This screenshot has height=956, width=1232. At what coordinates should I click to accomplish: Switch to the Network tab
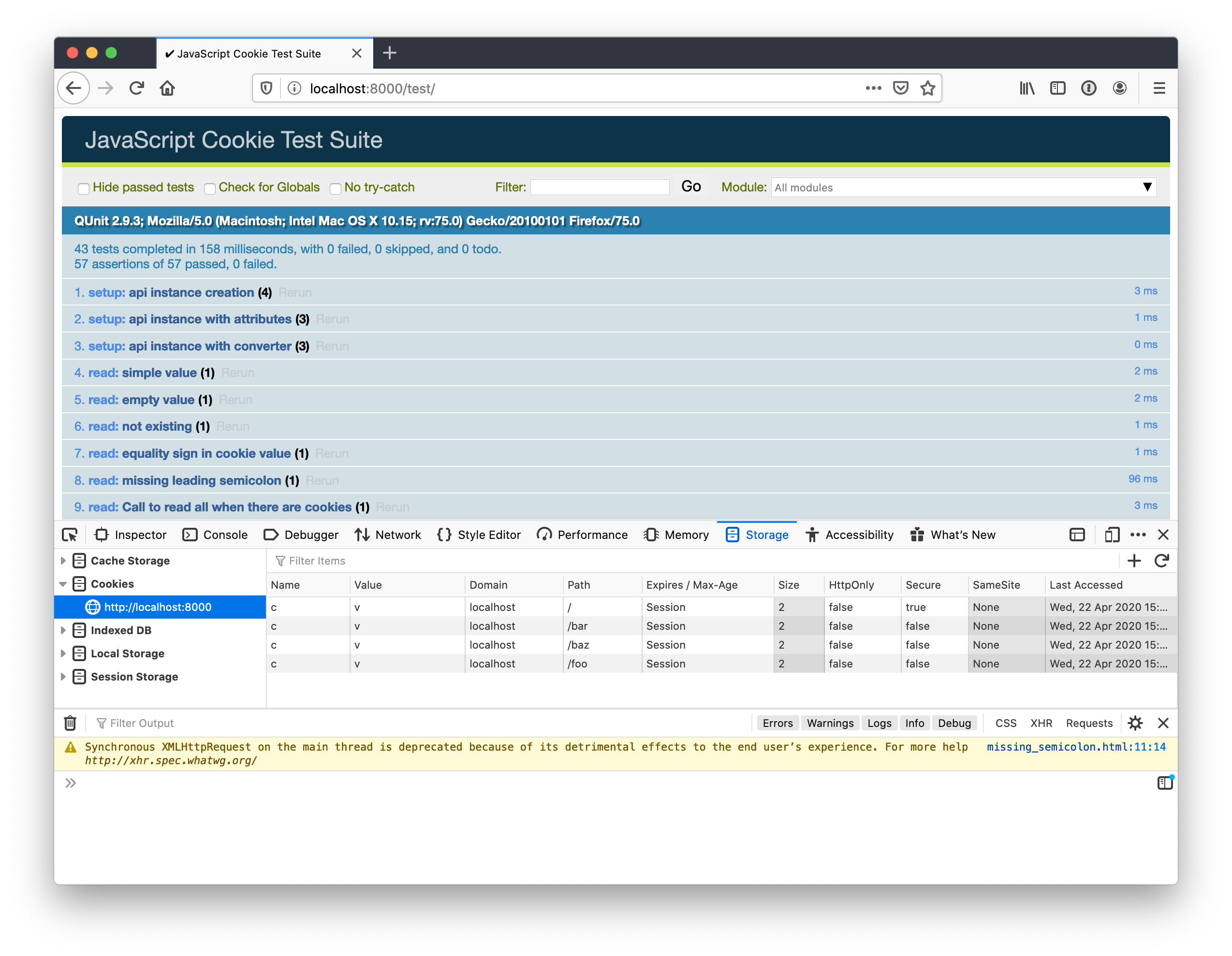pyautogui.click(x=388, y=535)
